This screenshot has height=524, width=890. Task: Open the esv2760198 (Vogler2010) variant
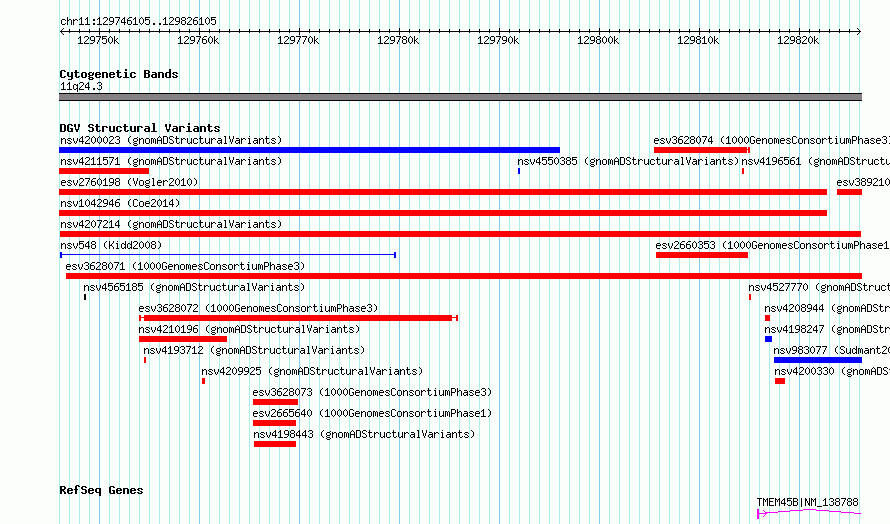(x=129, y=182)
